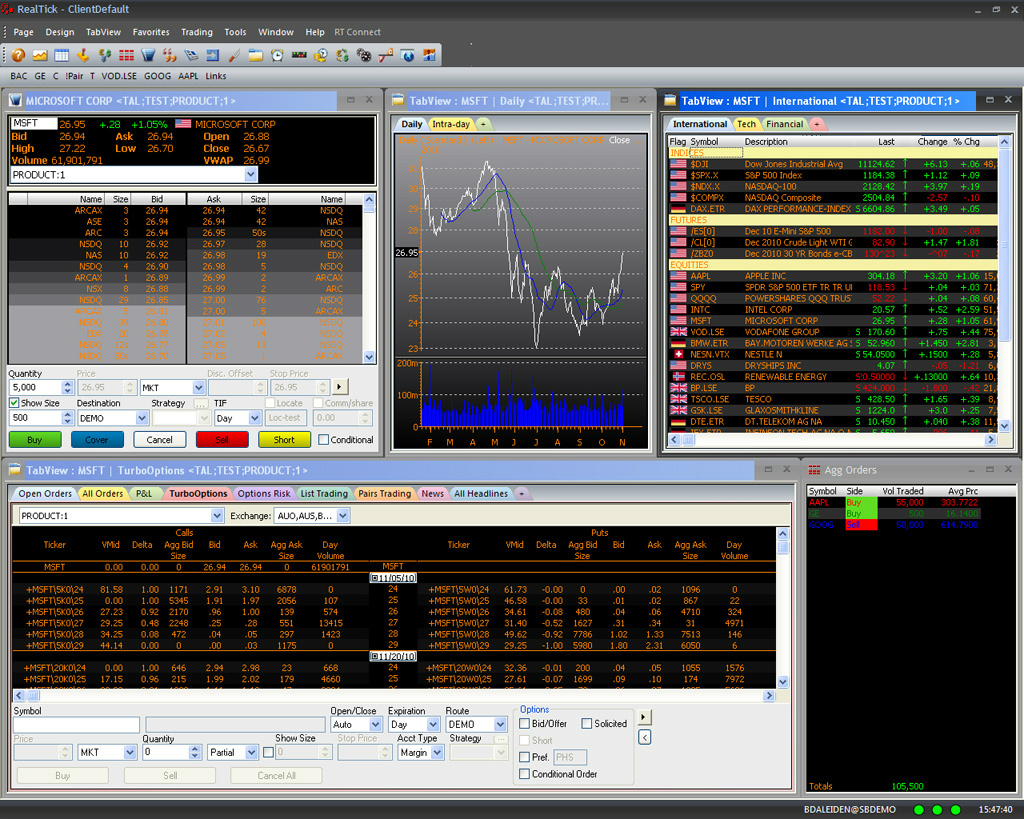Click the black arrow beside Solicited
Screen dimensions: 1024x819
click(x=644, y=717)
